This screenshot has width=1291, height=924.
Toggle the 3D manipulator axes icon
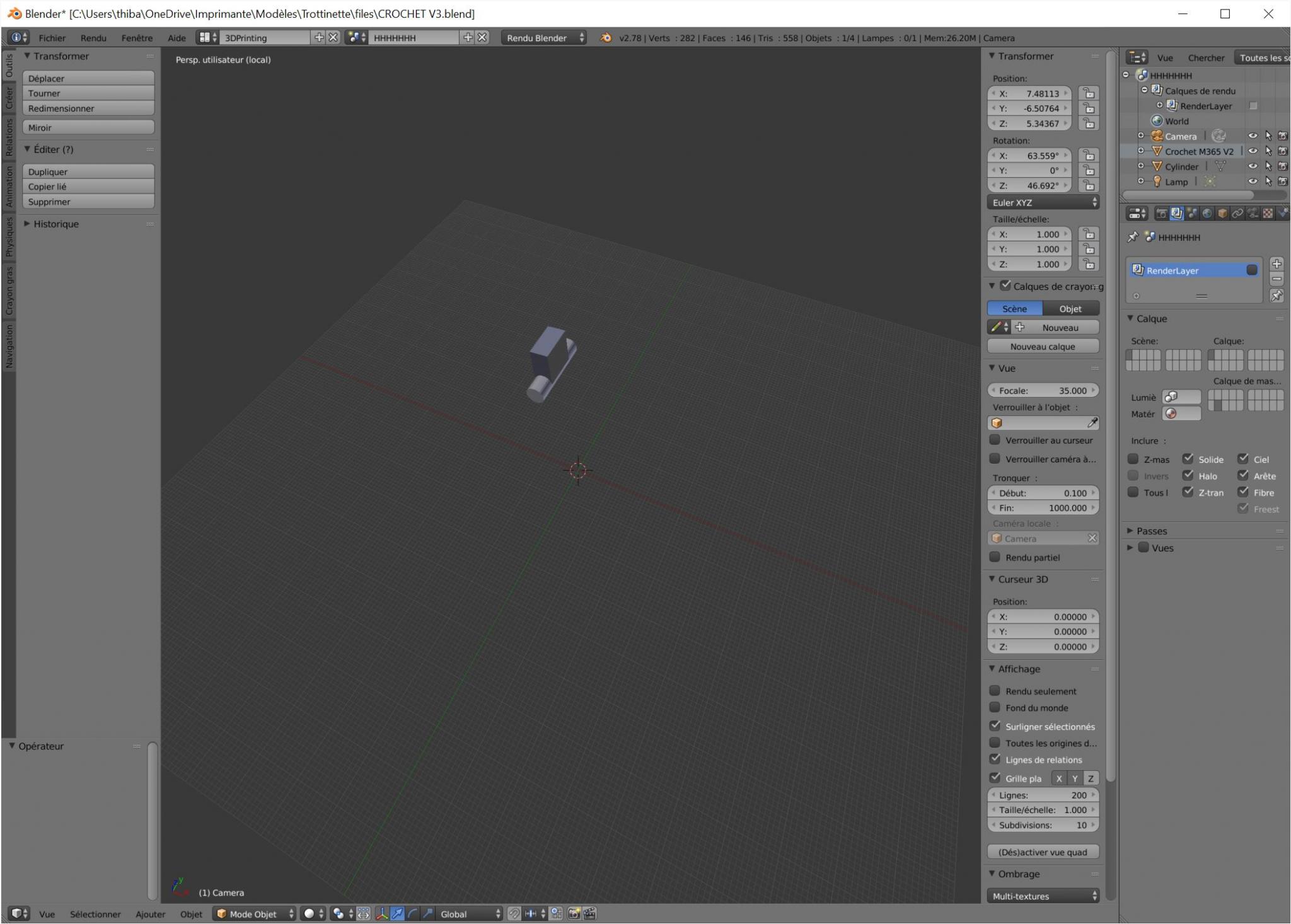click(382, 913)
